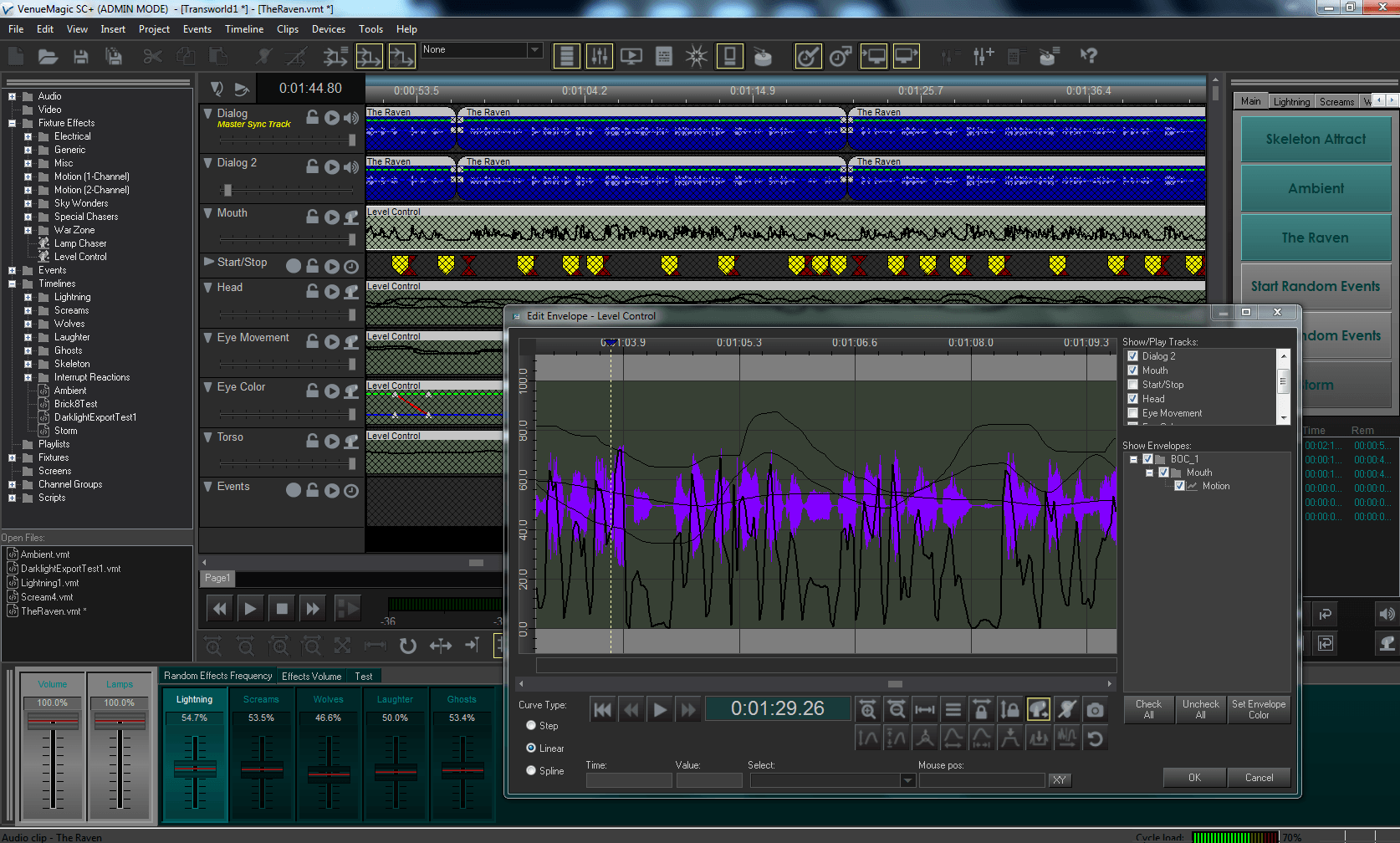Click the Skeleton Attract button
Screen dimensions: 1400x843
coord(1316,139)
